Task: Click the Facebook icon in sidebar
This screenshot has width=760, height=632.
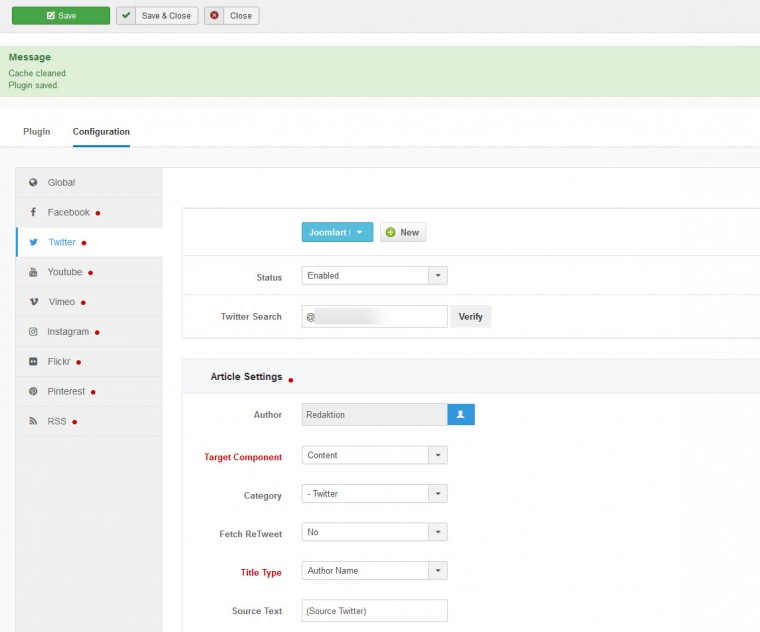Action: point(33,212)
